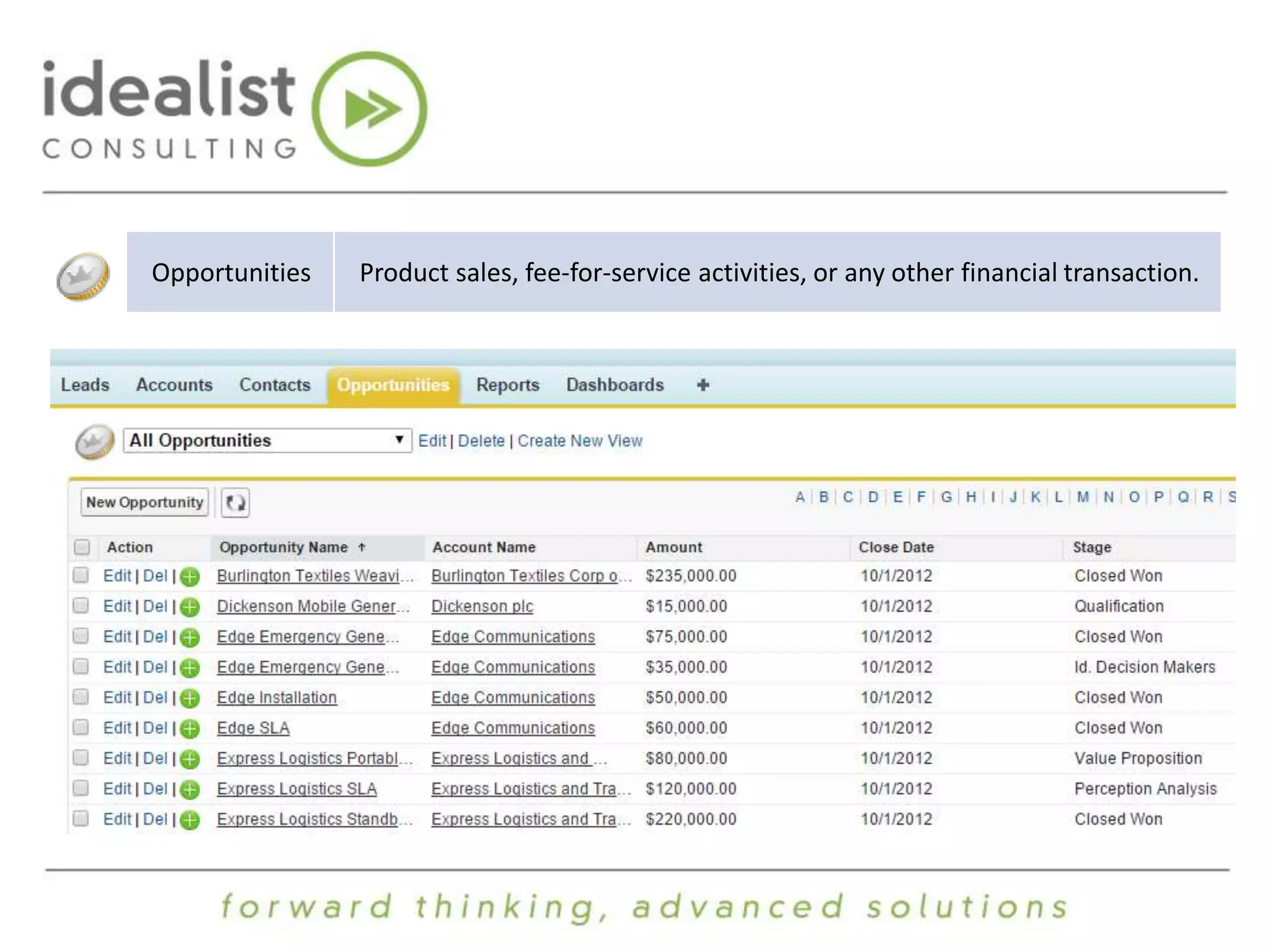The width and height of the screenshot is (1270, 952).
Task: Check the Express Logistics SLA row checkbox
Action: pos(81,788)
